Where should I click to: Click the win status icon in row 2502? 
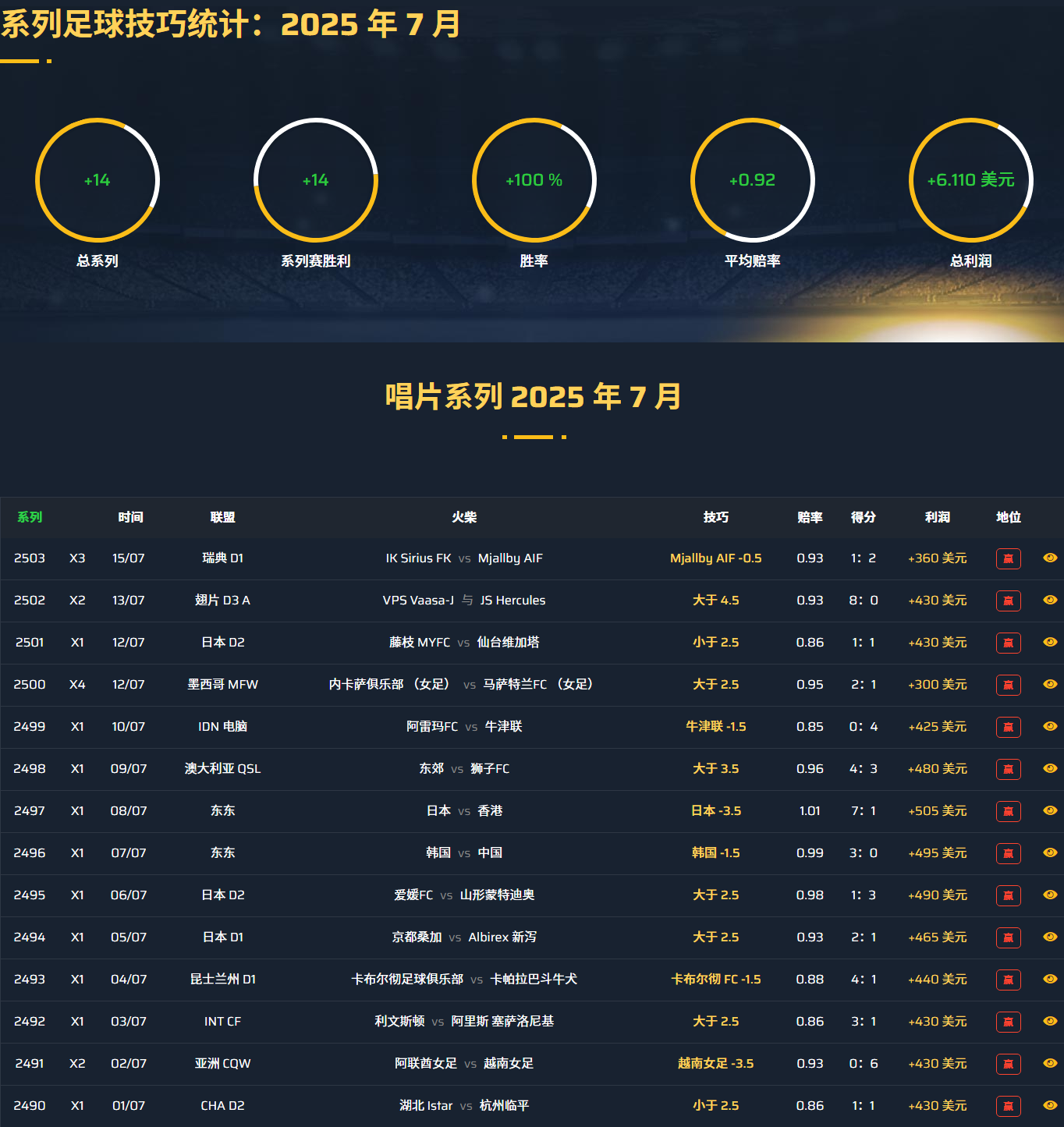(x=1008, y=601)
